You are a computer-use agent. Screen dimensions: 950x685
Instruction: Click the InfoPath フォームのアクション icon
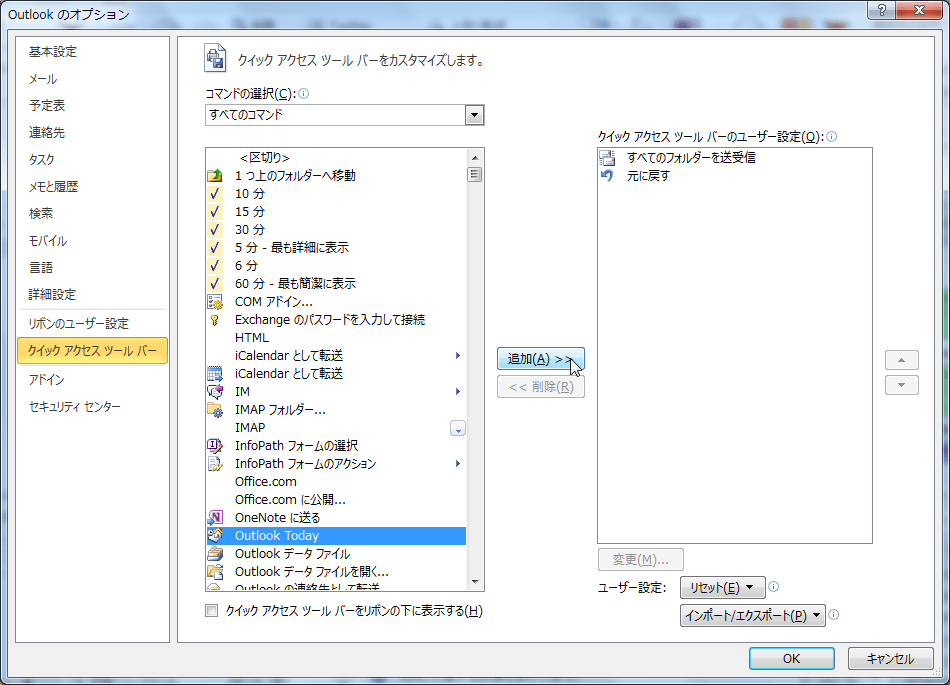click(215, 464)
